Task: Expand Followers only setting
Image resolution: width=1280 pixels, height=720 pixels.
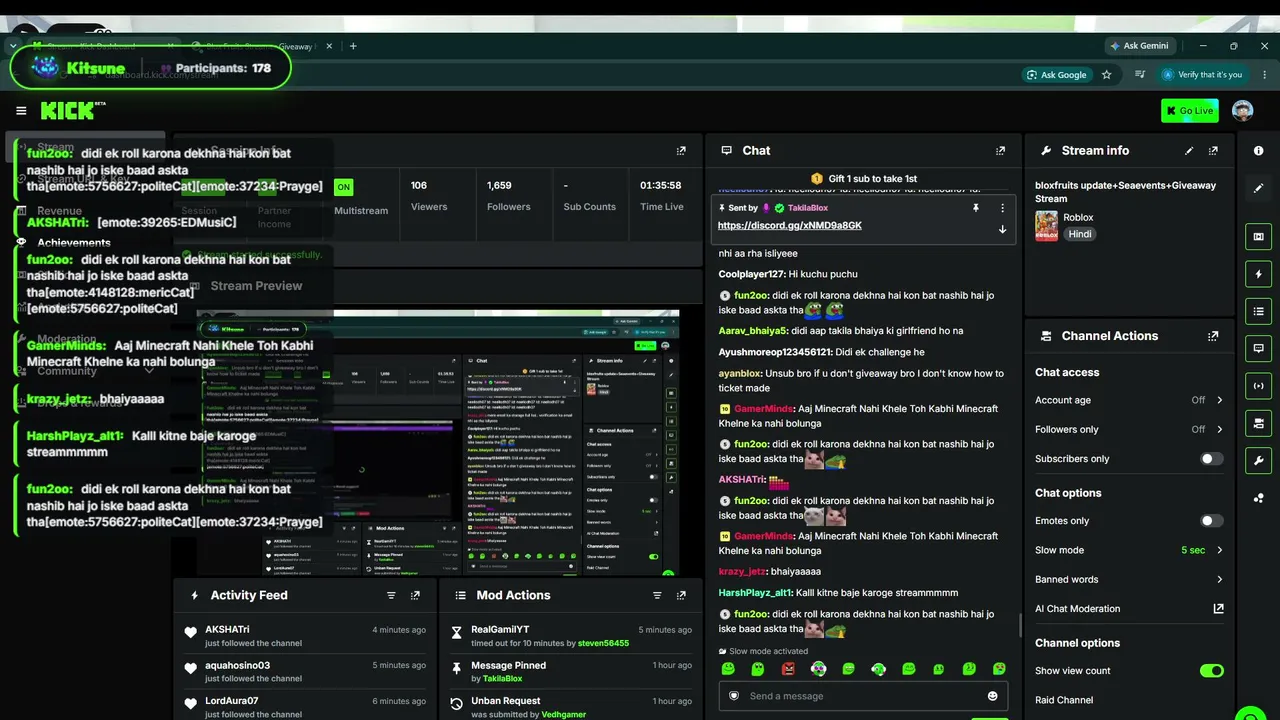Action: pyautogui.click(x=1129, y=430)
